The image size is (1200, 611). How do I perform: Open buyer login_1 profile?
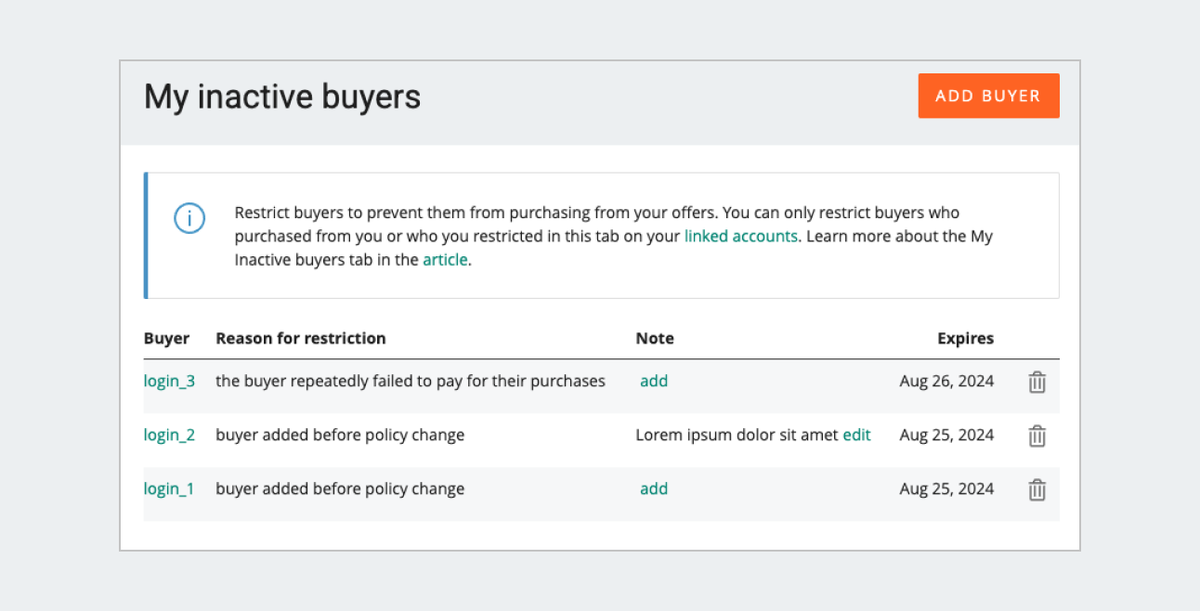click(169, 489)
